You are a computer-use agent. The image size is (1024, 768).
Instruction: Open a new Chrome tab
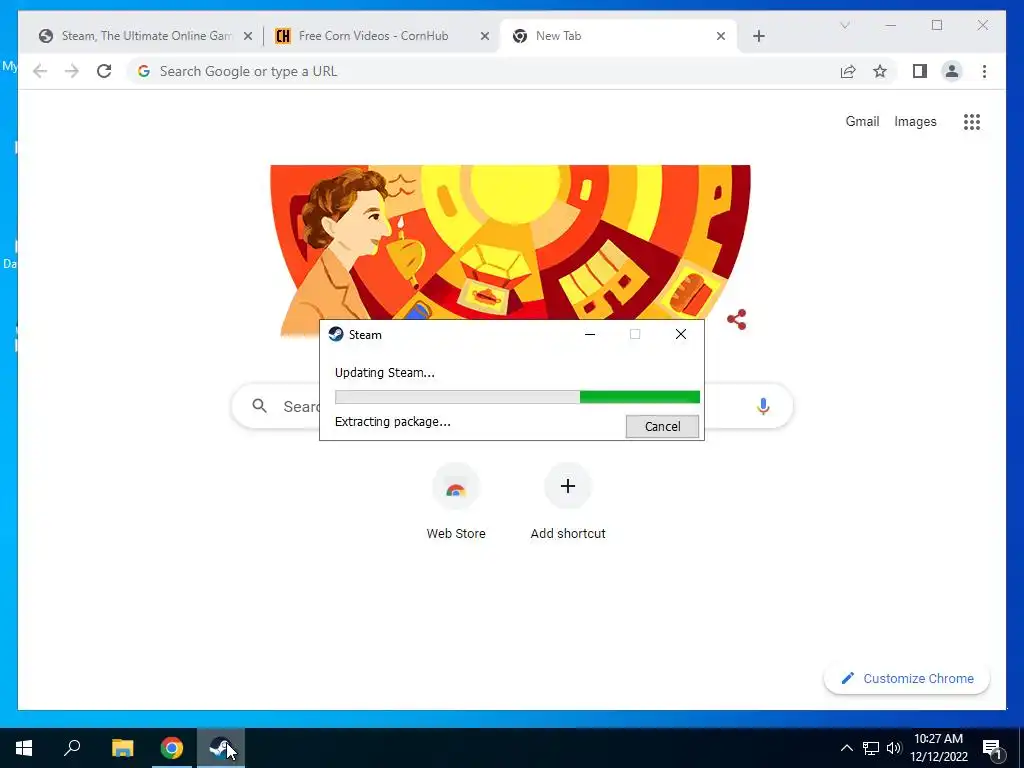[758, 36]
